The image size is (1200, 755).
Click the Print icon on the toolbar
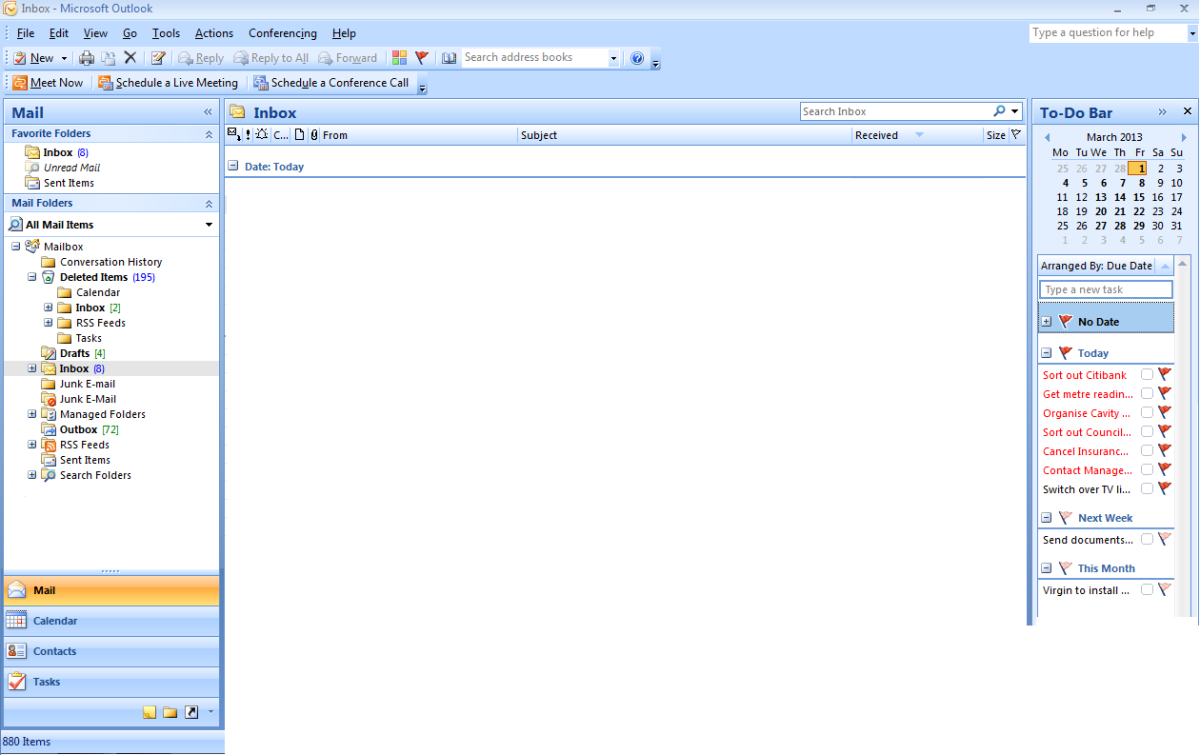point(86,57)
